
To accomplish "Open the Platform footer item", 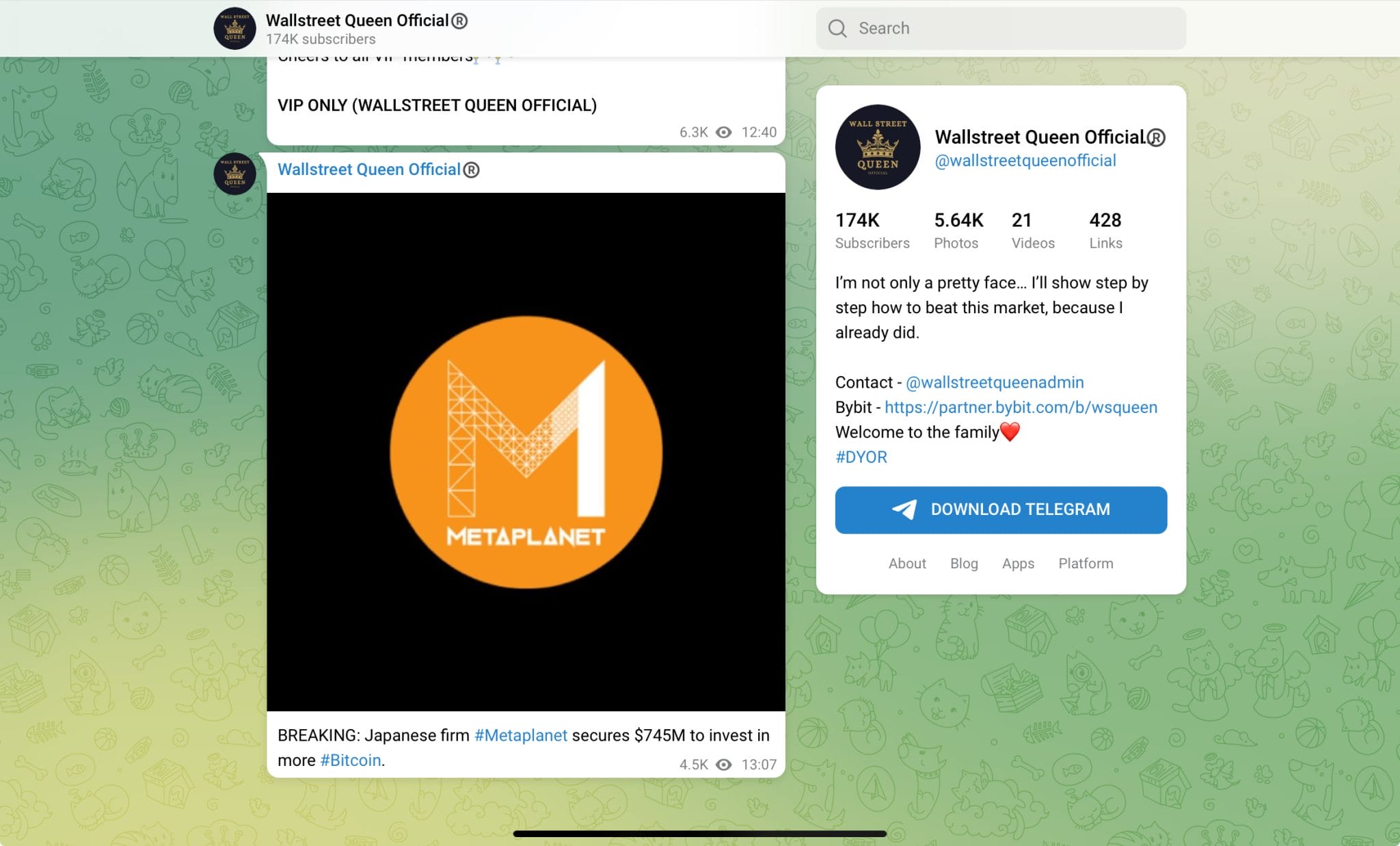I will pos(1086,564).
